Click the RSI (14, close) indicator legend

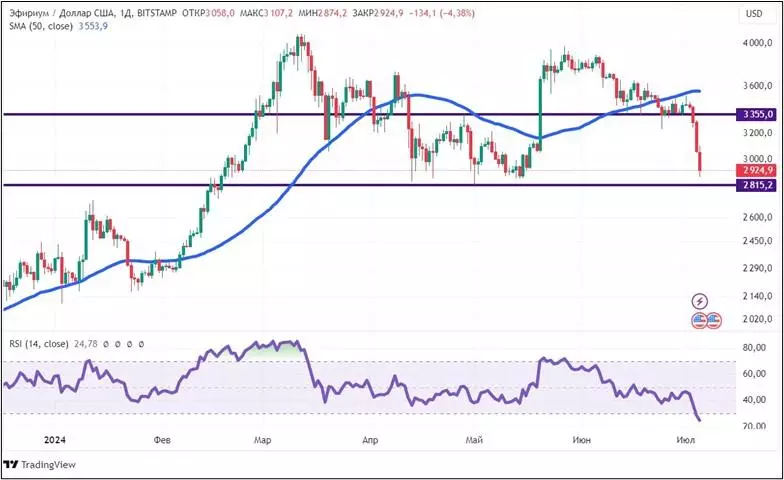pos(42,343)
